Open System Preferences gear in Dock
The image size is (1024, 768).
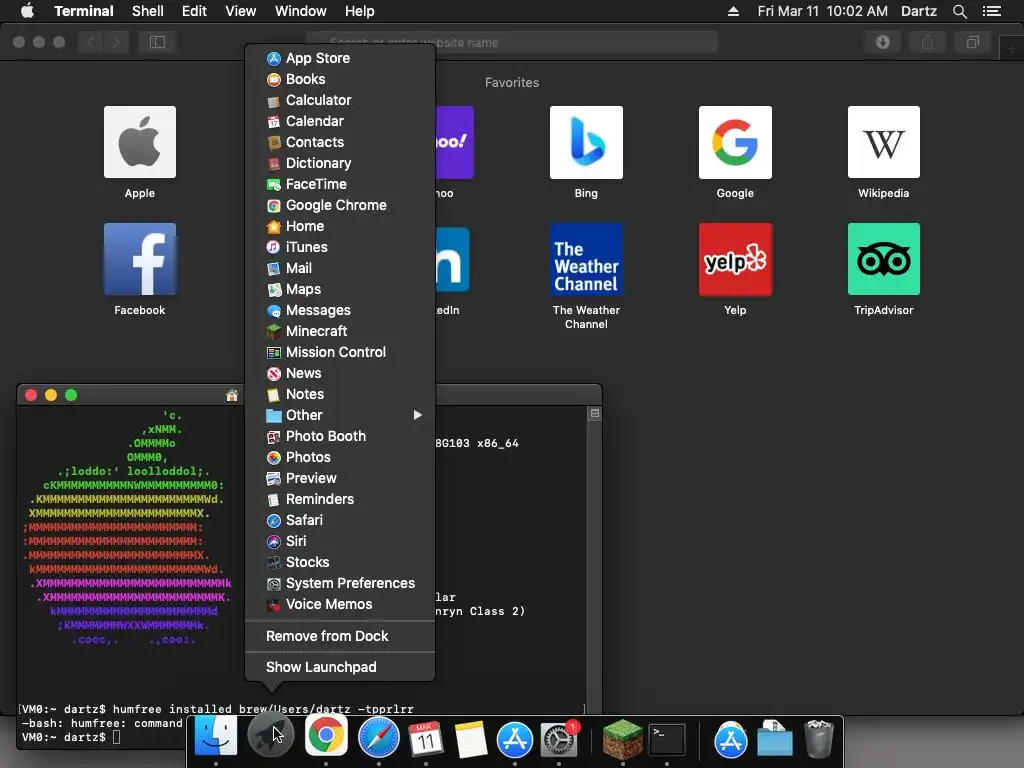pos(558,739)
